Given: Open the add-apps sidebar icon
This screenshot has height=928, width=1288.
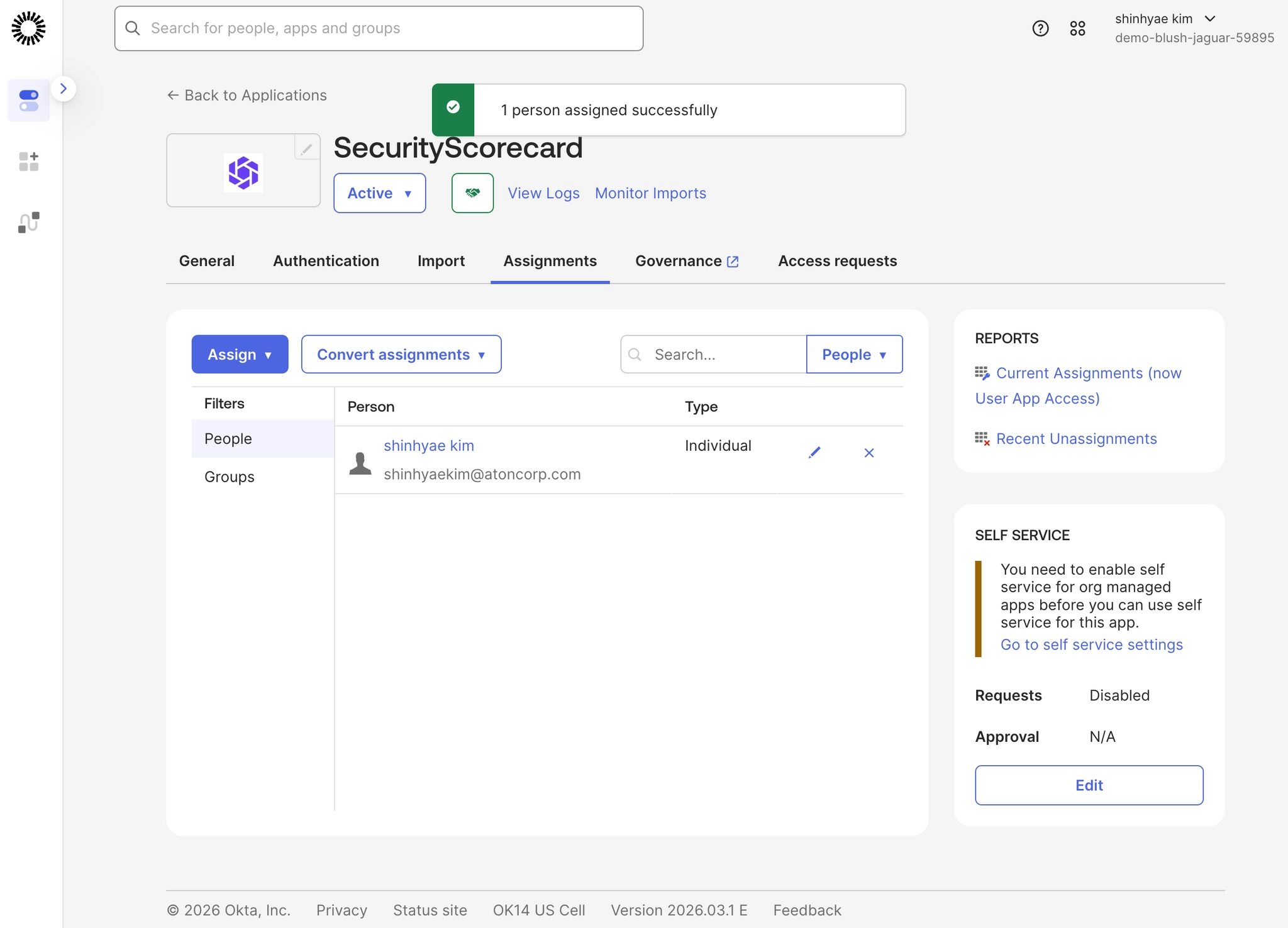Looking at the screenshot, I should [28, 162].
